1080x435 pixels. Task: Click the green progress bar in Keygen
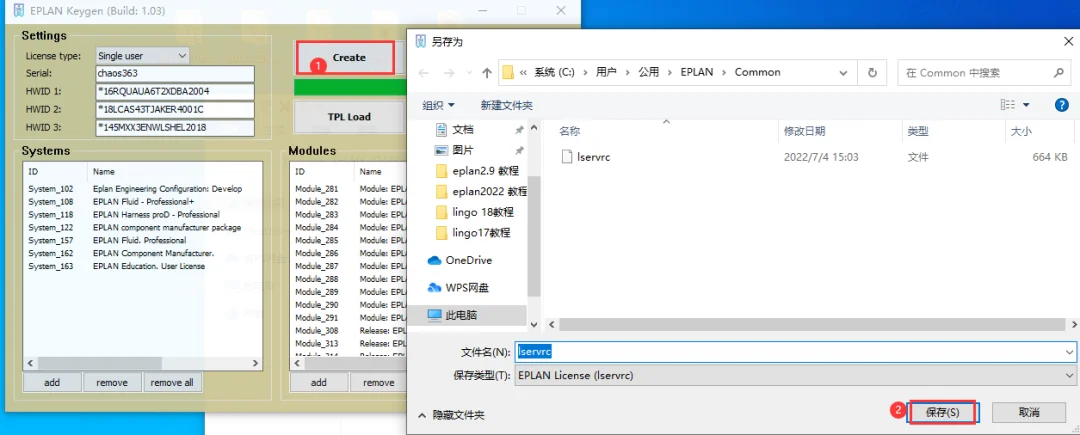(x=348, y=88)
